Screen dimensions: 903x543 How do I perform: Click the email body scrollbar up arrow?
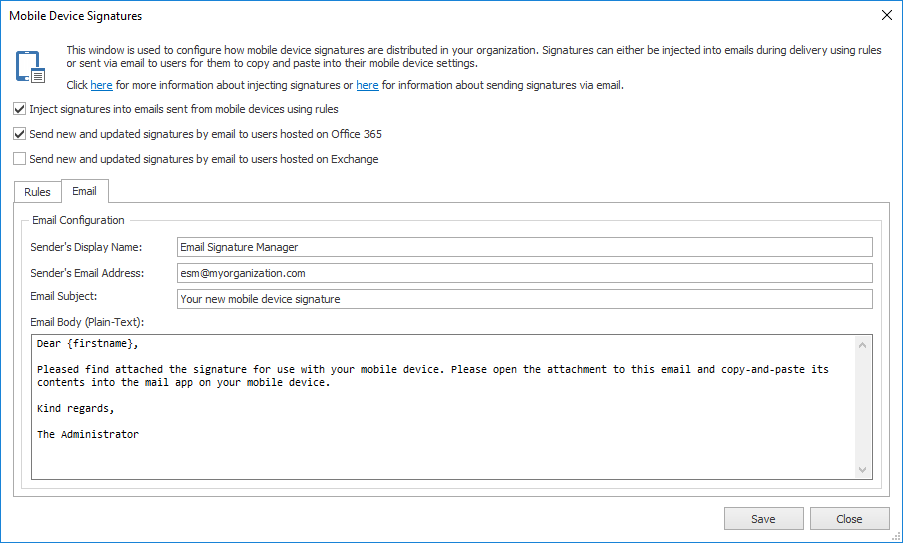(x=862, y=345)
